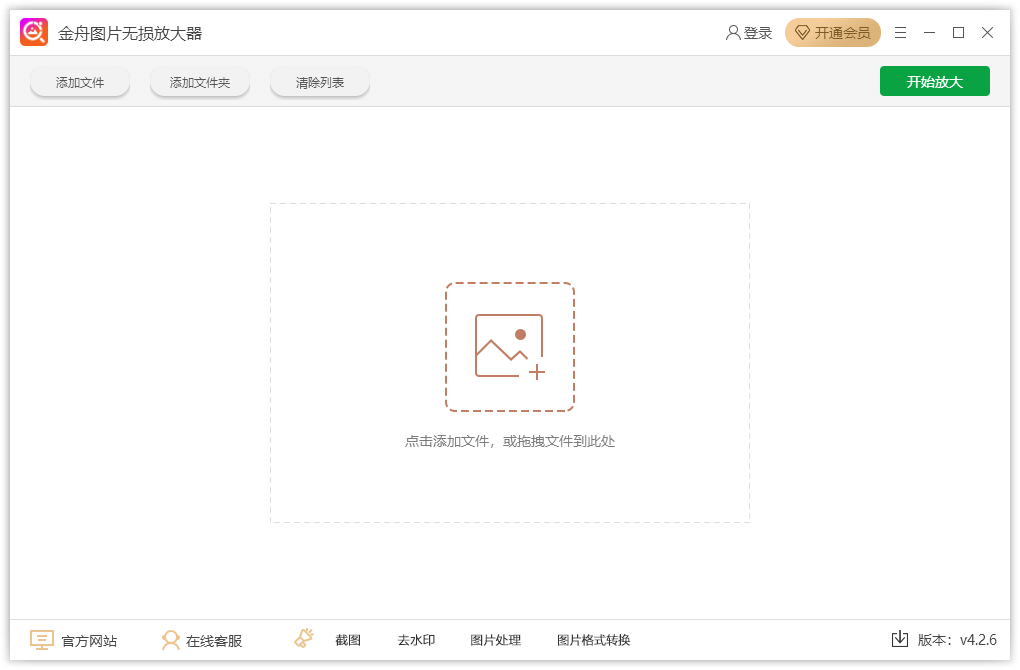Image resolution: width=1020 pixels, height=670 pixels.
Task: Open the 开通会员 membership button
Action: [832, 33]
